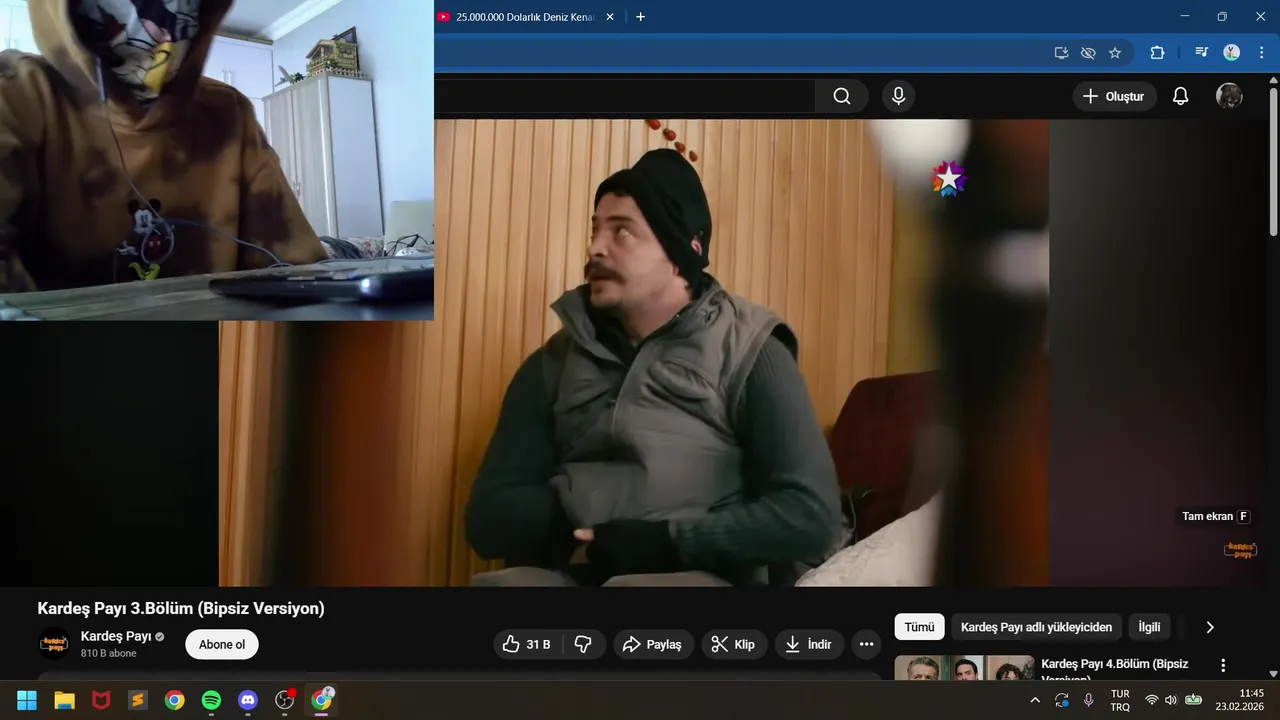The width and height of the screenshot is (1280, 720).
Task: Open Chrome three-dot menu
Action: click(1261, 52)
